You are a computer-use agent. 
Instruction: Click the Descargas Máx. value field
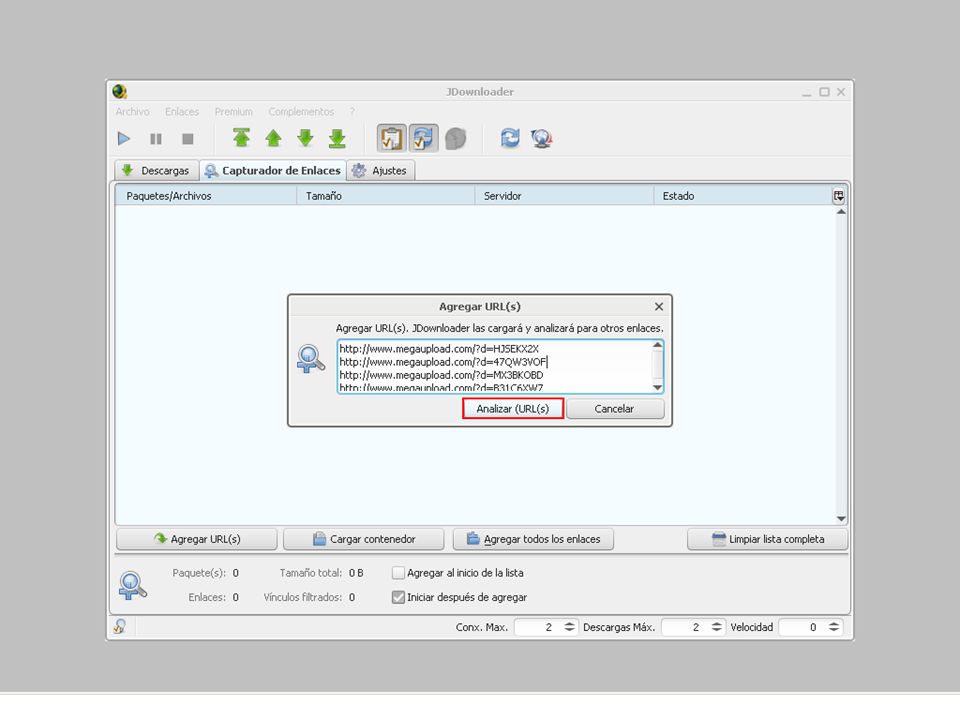[684, 627]
